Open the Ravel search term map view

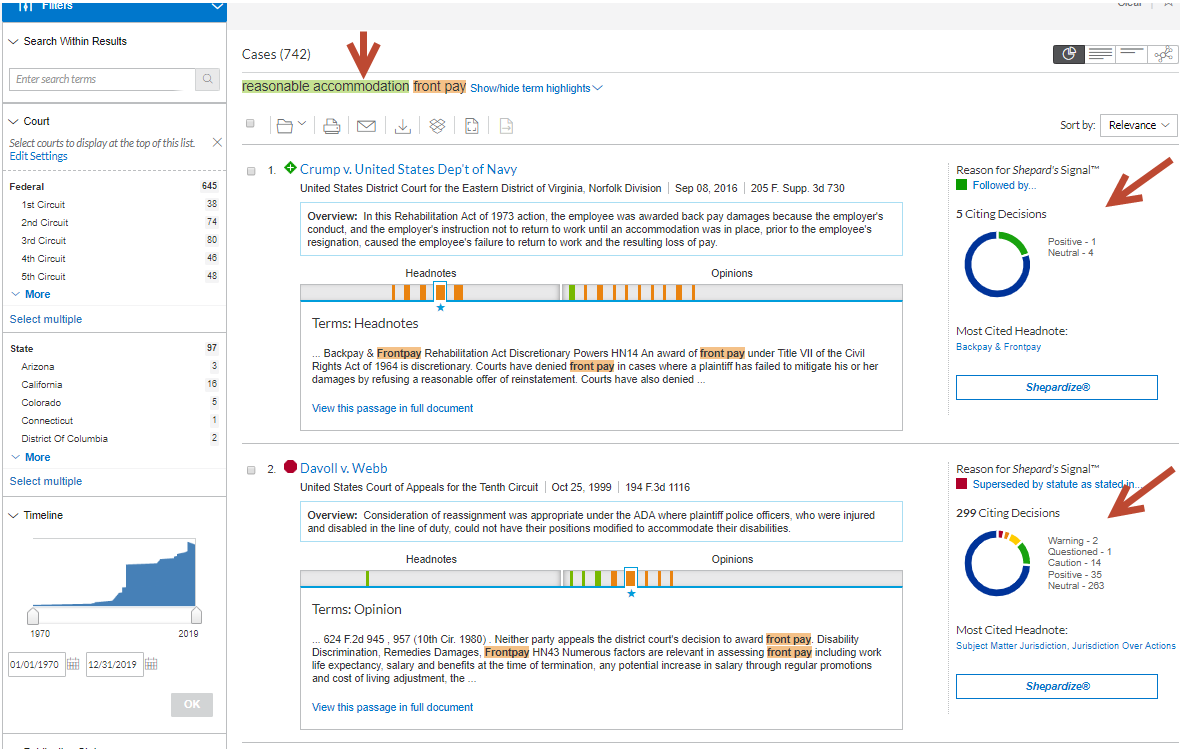click(x=1163, y=54)
